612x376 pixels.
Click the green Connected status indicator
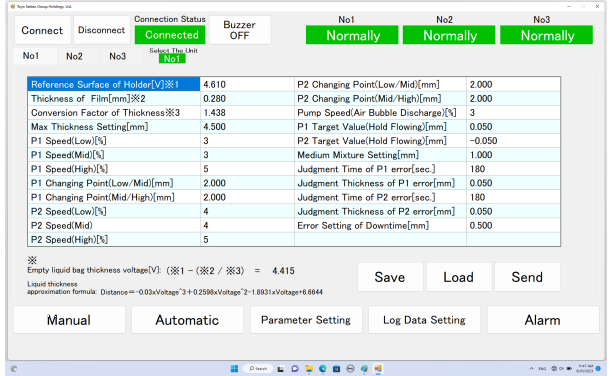[170, 35]
